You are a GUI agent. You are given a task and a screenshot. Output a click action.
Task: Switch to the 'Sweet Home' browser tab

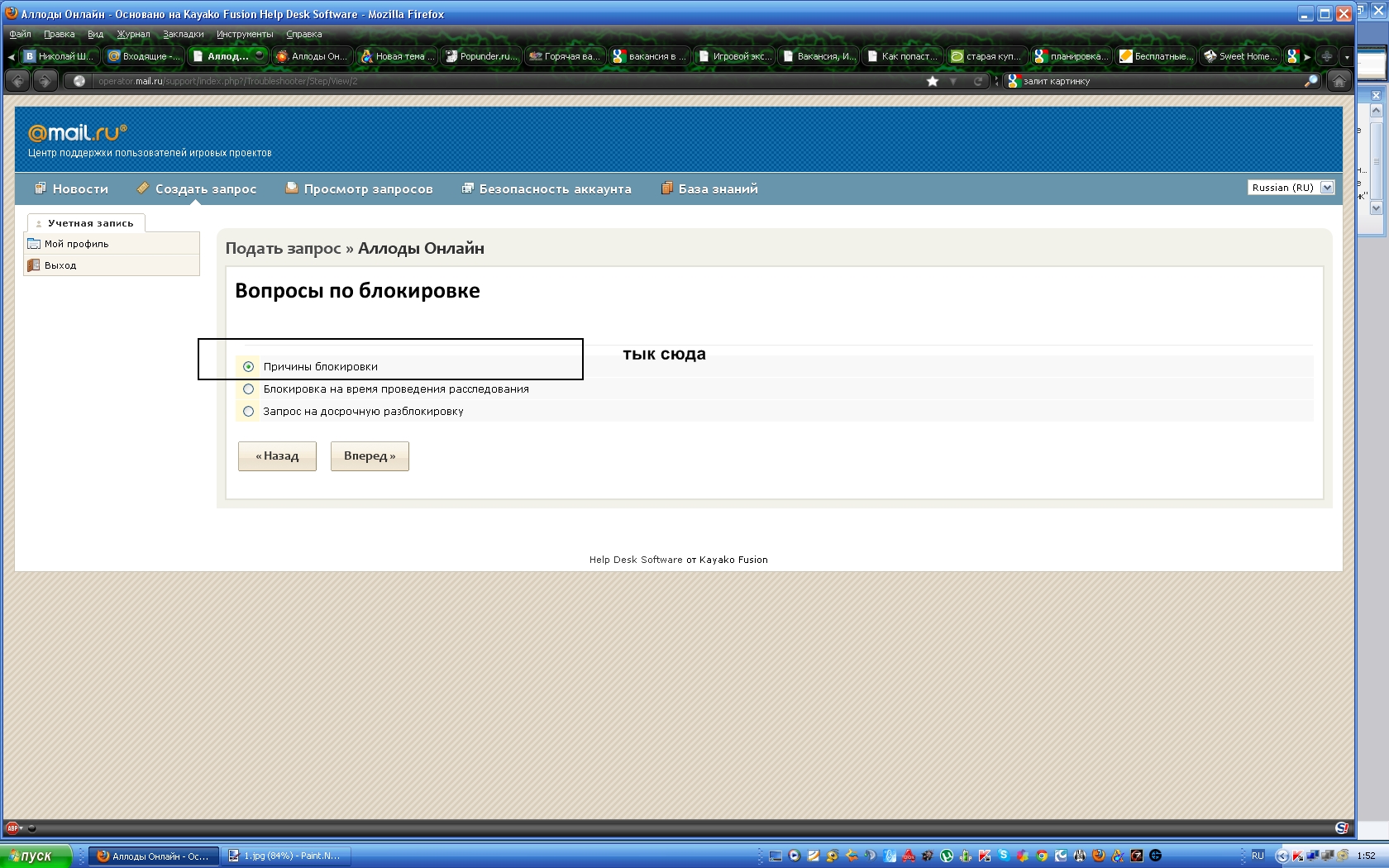[1239, 56]
